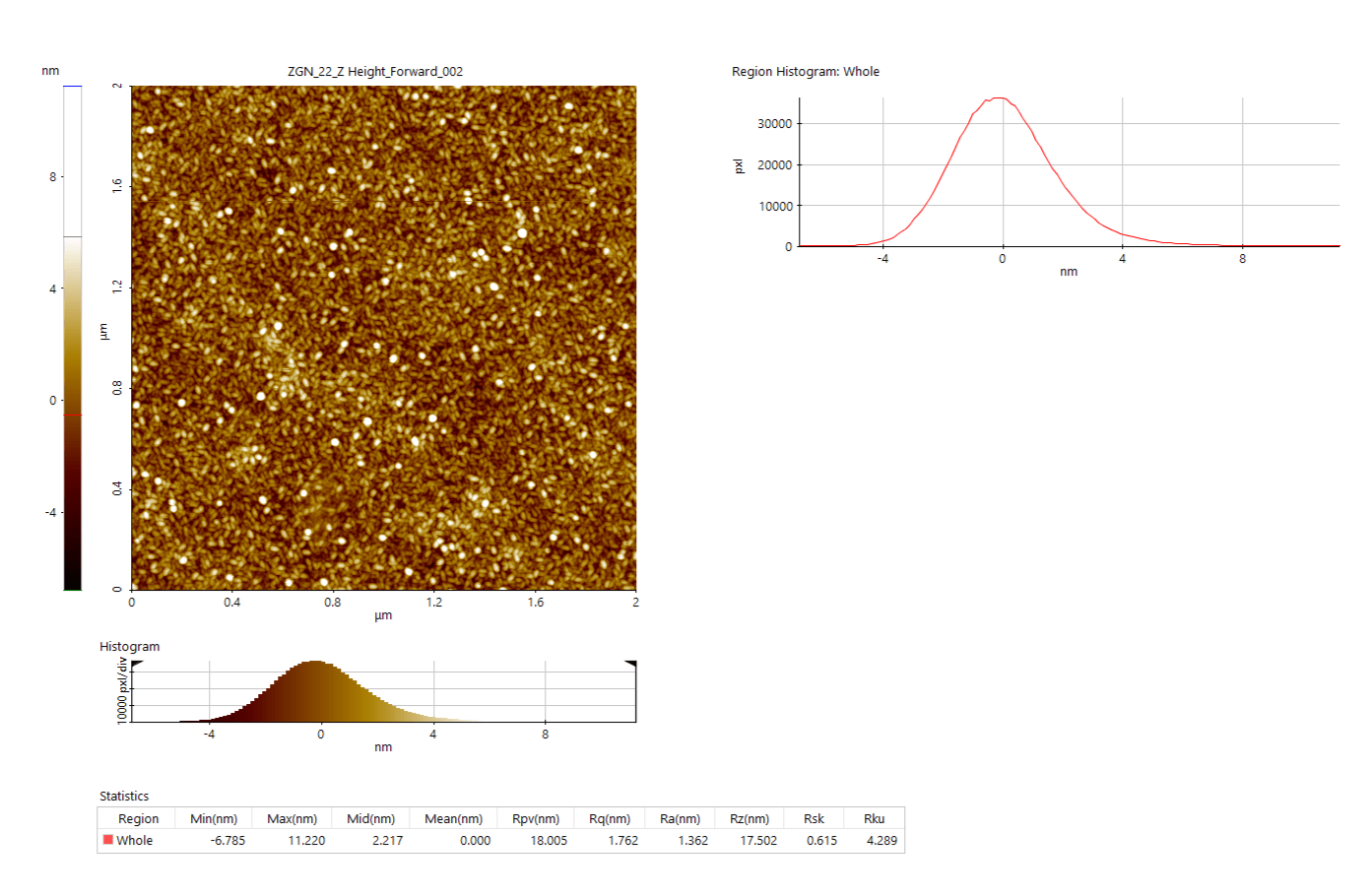Click the center of the AFM height image

coord(384,338)
